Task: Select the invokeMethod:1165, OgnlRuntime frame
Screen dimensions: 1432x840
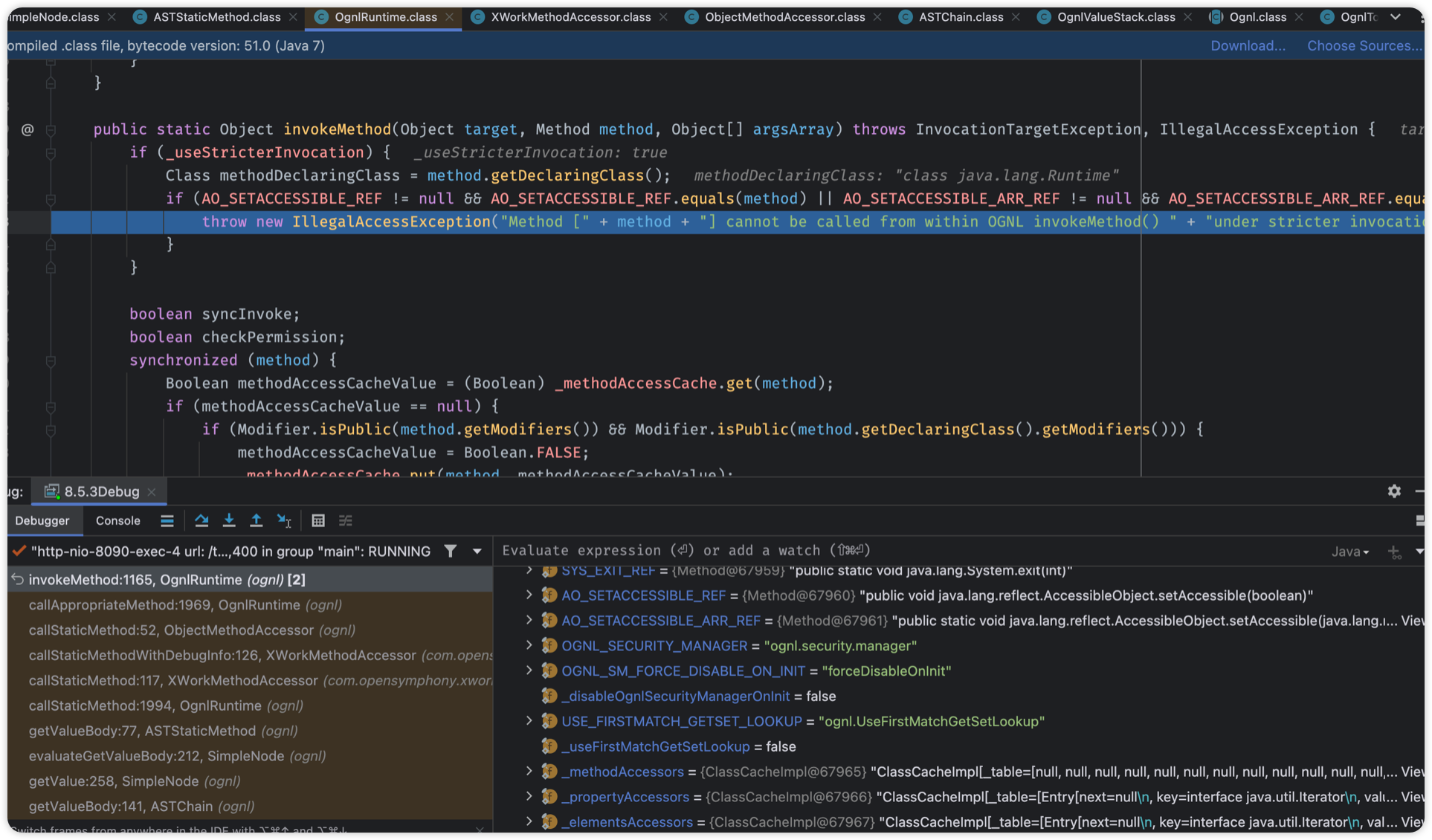Action: pos(250,580)
